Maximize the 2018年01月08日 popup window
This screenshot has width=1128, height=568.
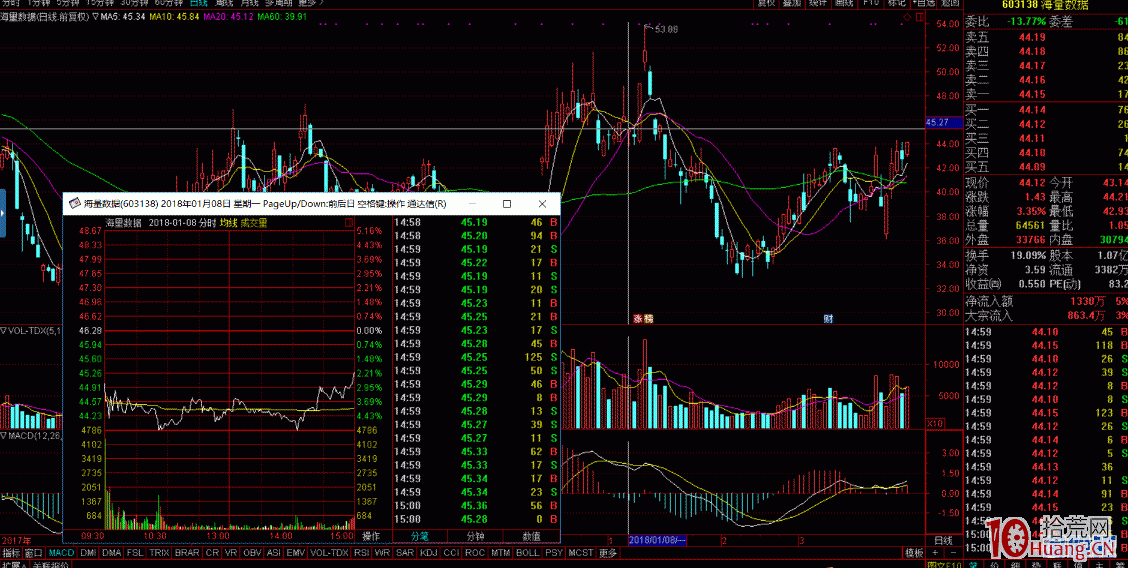pyautogui.click(x=506, y=203)
